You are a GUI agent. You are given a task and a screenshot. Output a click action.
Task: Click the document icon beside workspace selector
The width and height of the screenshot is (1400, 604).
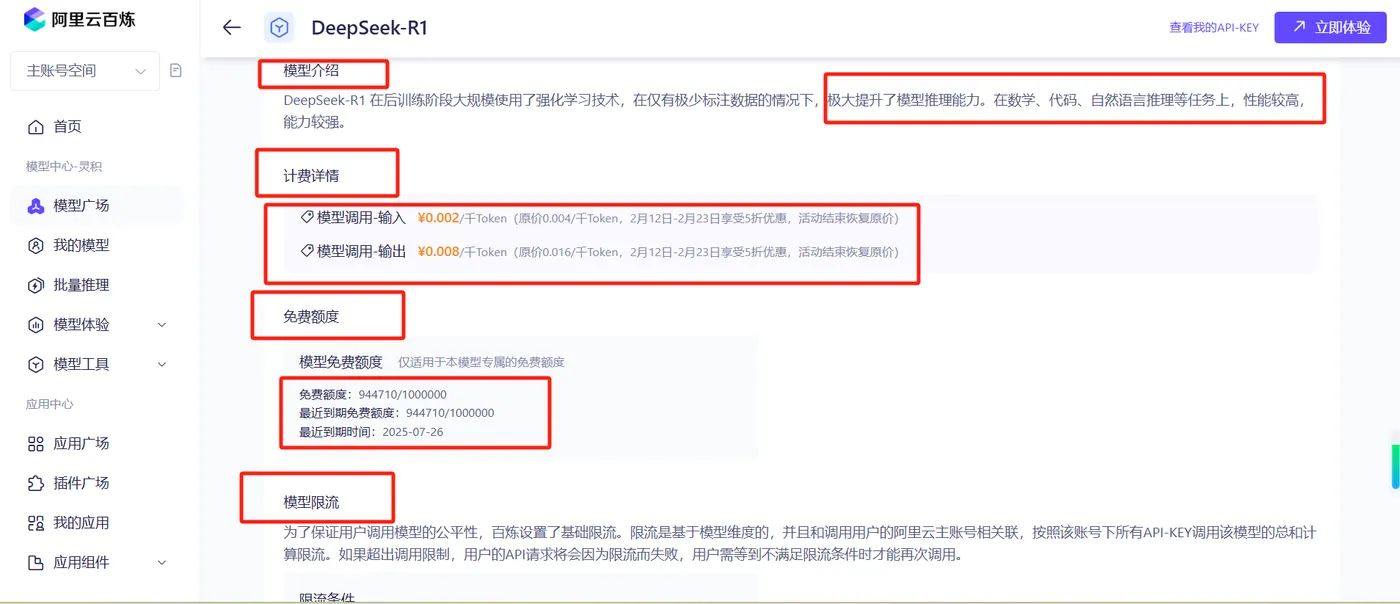coord(176,71)
